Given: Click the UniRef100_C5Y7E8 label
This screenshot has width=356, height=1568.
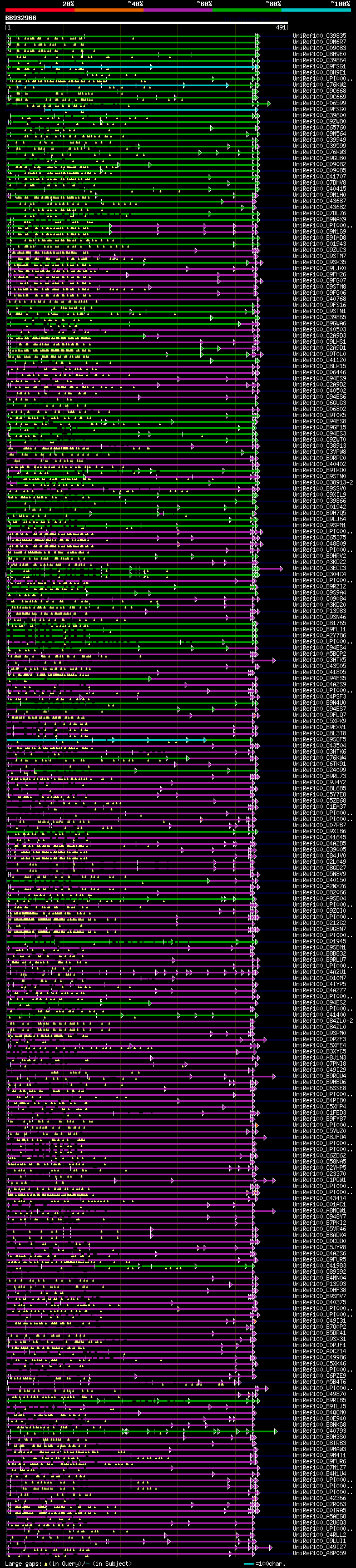Looking at the screenshot, I should click(319, 794).
